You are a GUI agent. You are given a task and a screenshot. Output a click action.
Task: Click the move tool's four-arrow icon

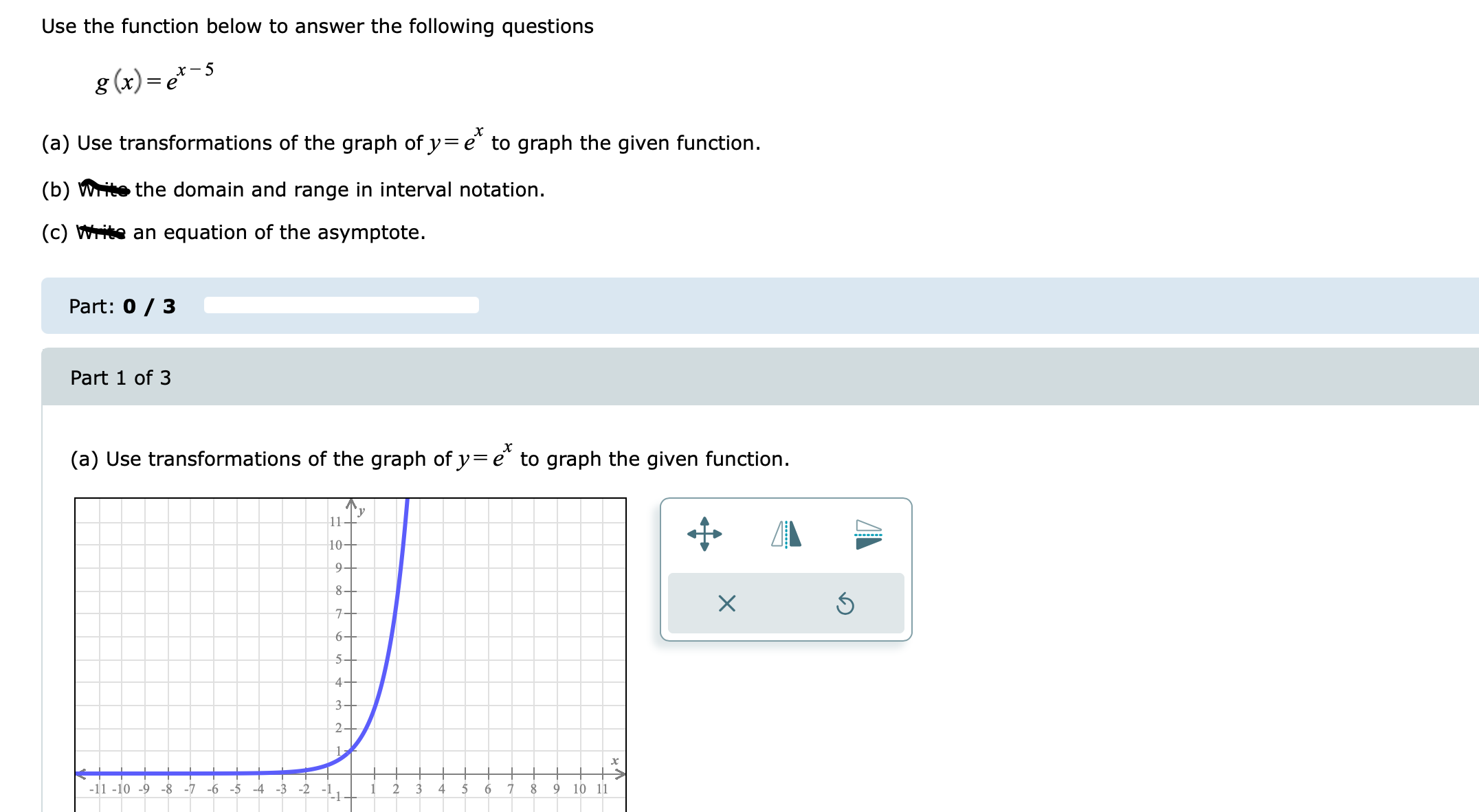pyautogui.click(x=706, y=535)
